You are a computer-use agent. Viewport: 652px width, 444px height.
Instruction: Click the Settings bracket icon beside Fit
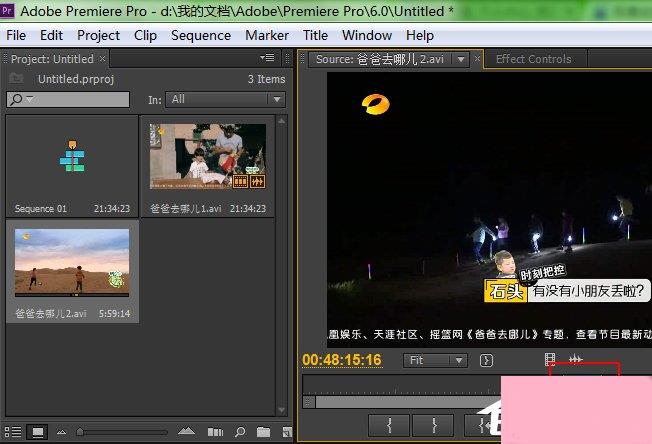(x=486, y=360)
